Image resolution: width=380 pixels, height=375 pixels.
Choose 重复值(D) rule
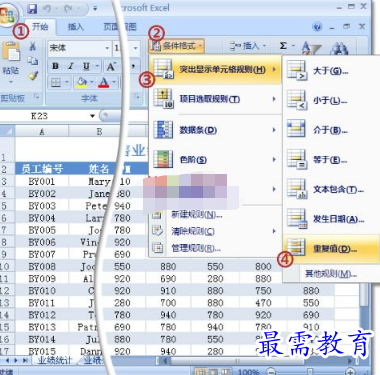(331, 249)
